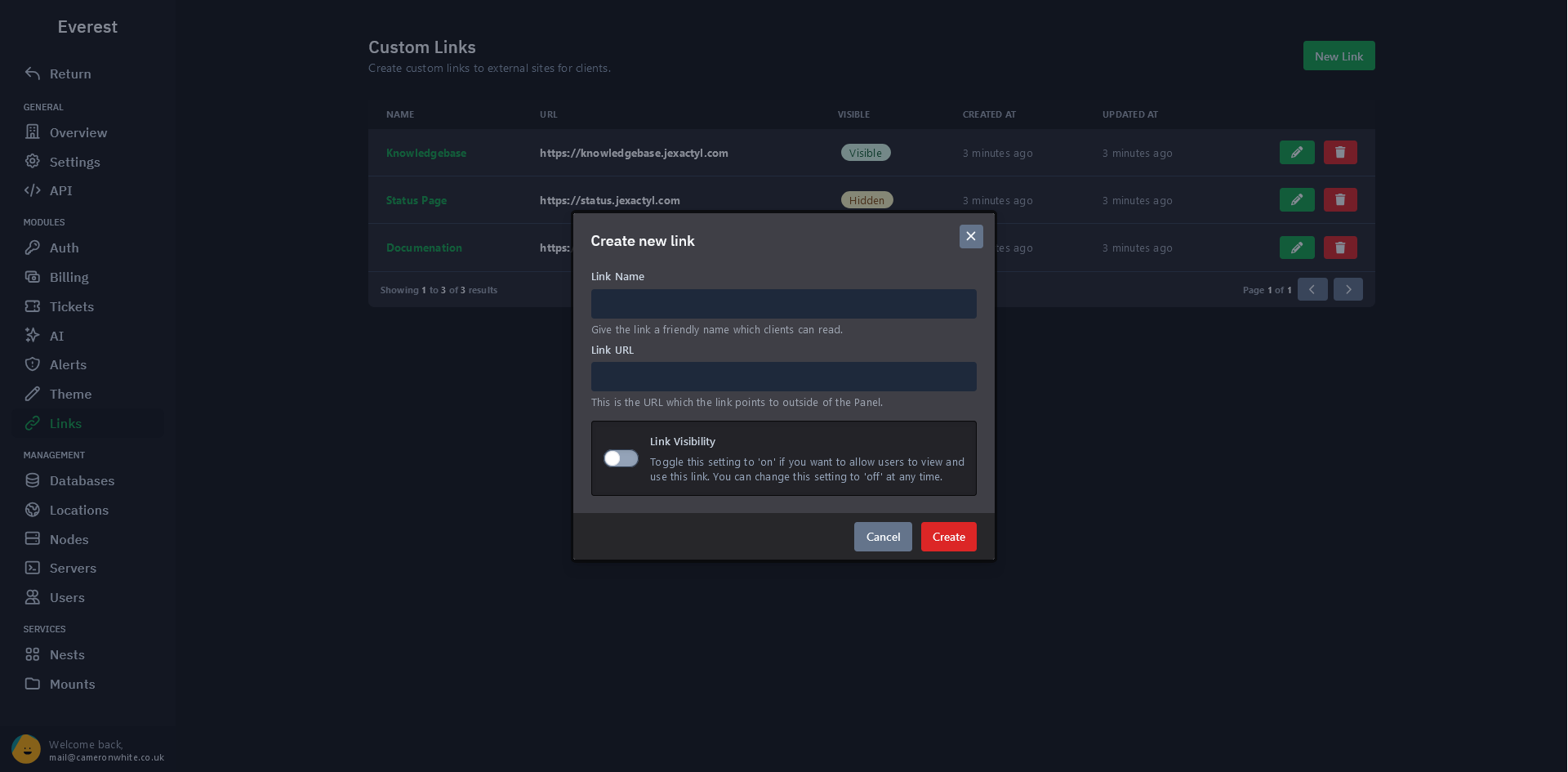Open the Settings menu item
Screen dimensions: 1568x772
(75, 162)
